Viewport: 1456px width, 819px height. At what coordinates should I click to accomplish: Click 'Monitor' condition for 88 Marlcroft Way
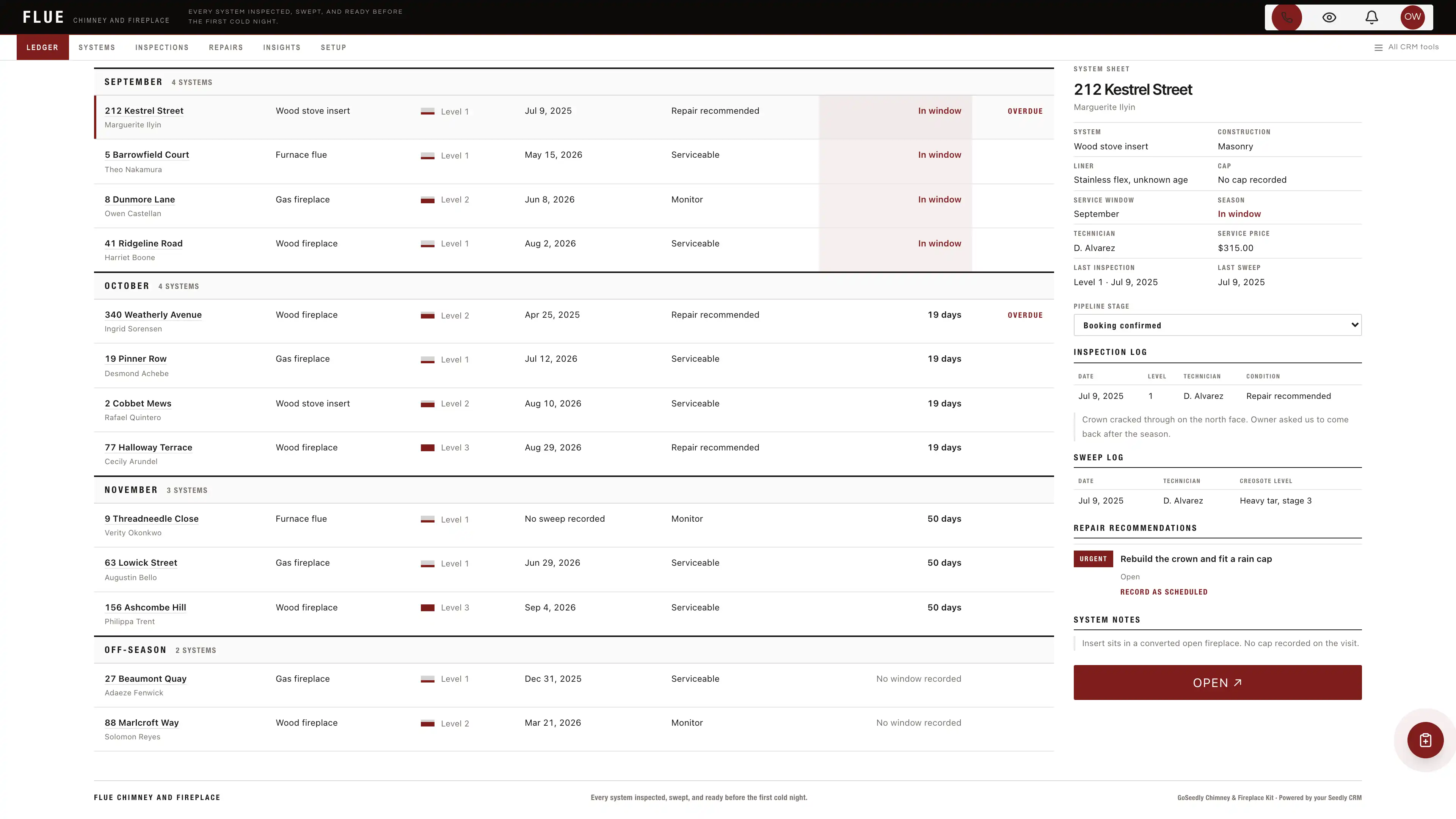(687, 723)
